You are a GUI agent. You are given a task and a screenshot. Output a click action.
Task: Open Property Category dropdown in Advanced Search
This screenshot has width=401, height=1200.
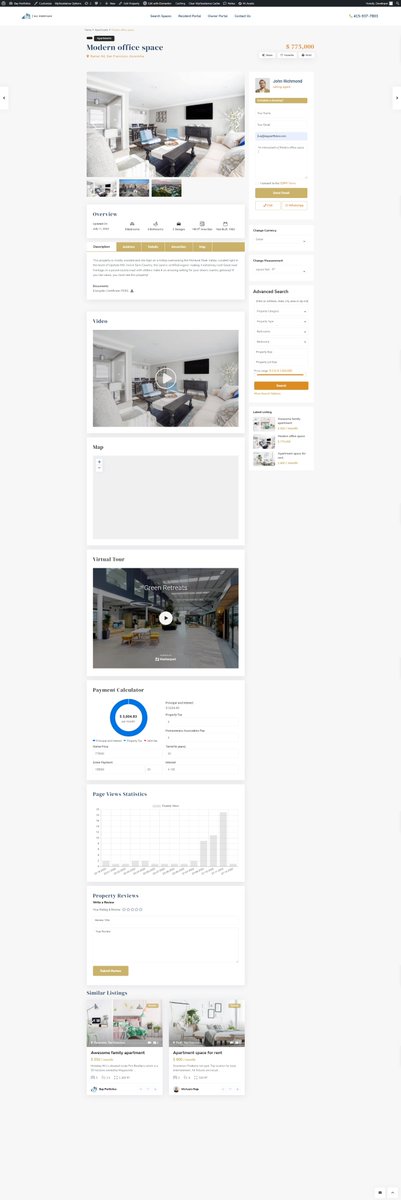pyautogui.click(x=281, y=312)
